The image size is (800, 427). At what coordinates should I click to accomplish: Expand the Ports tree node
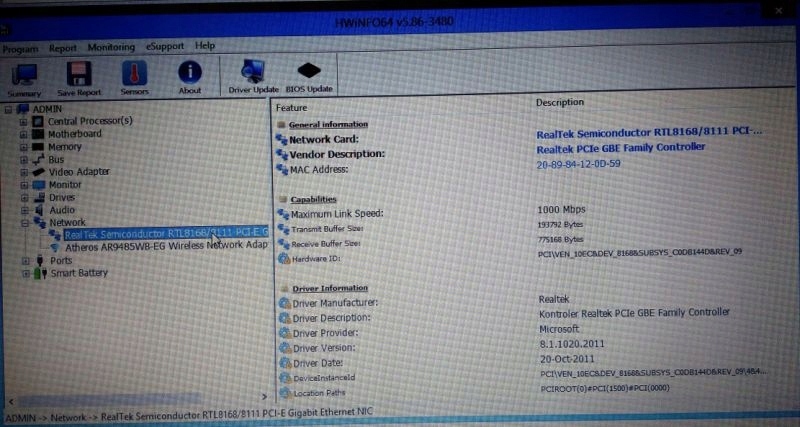click(x=26, y=261)
